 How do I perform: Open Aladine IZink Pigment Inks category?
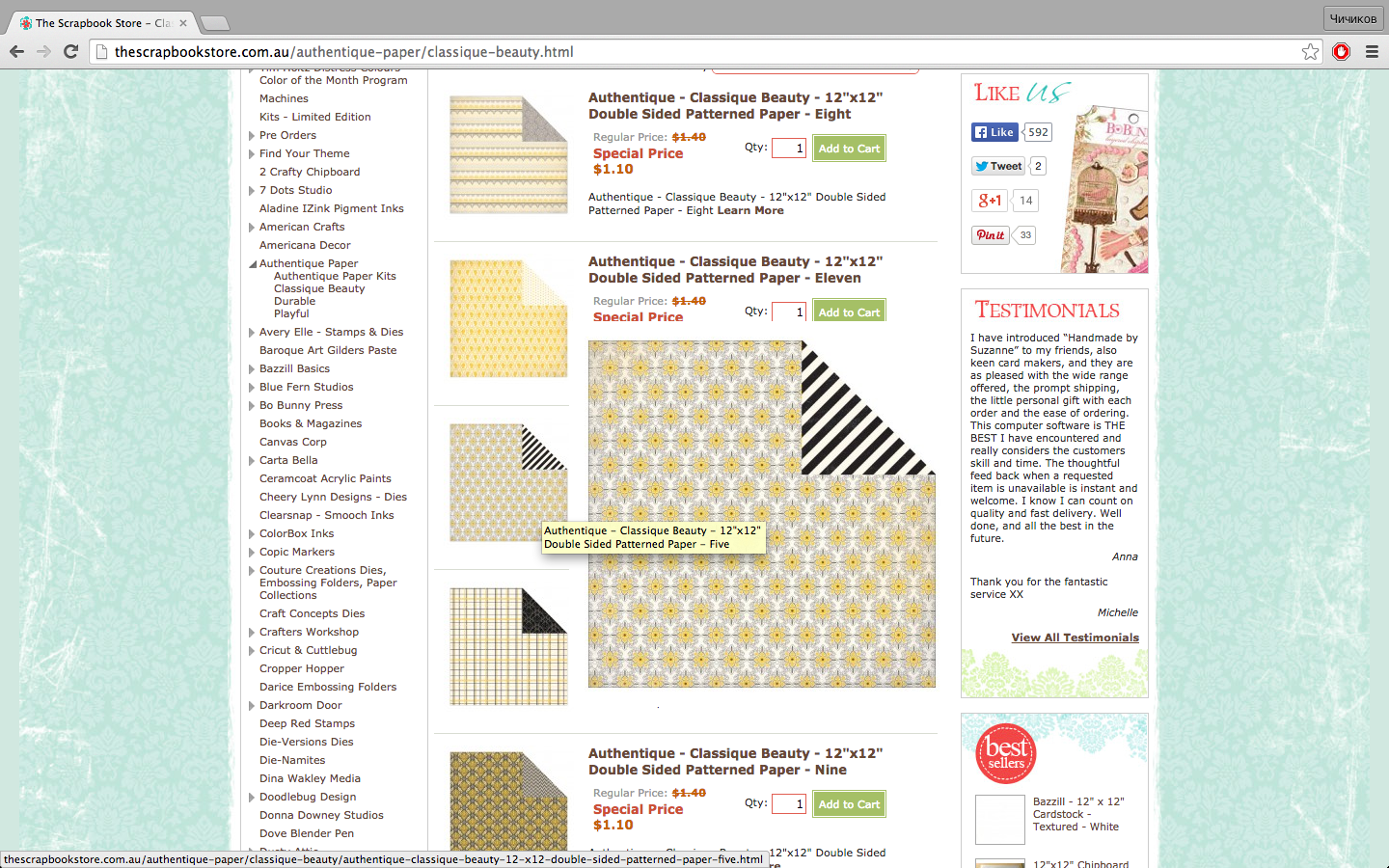[x=332, y=208]
